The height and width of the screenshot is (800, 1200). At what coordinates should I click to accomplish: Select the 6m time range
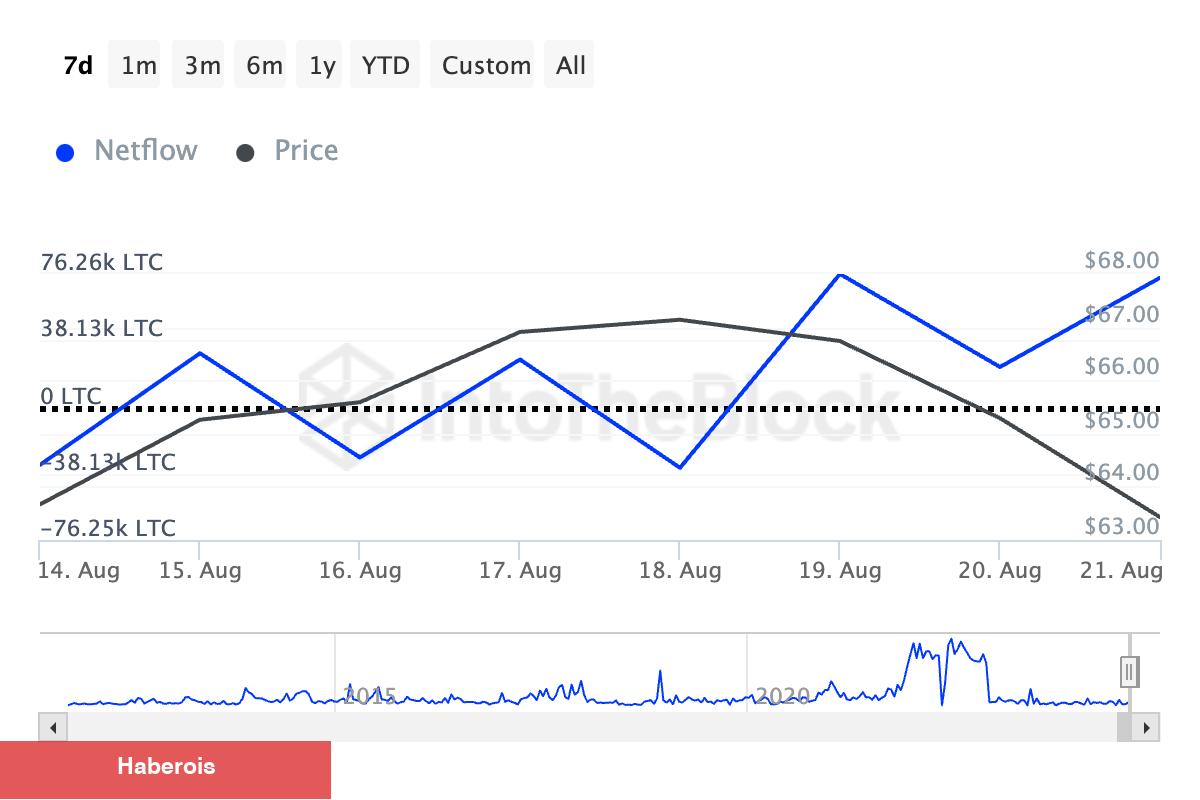[x=264, y=65]
